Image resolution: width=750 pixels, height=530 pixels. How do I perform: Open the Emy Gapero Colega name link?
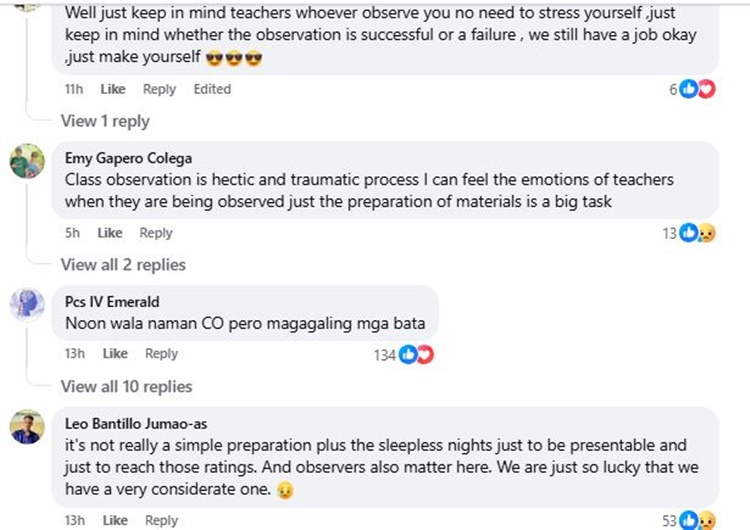coord(128,158)
